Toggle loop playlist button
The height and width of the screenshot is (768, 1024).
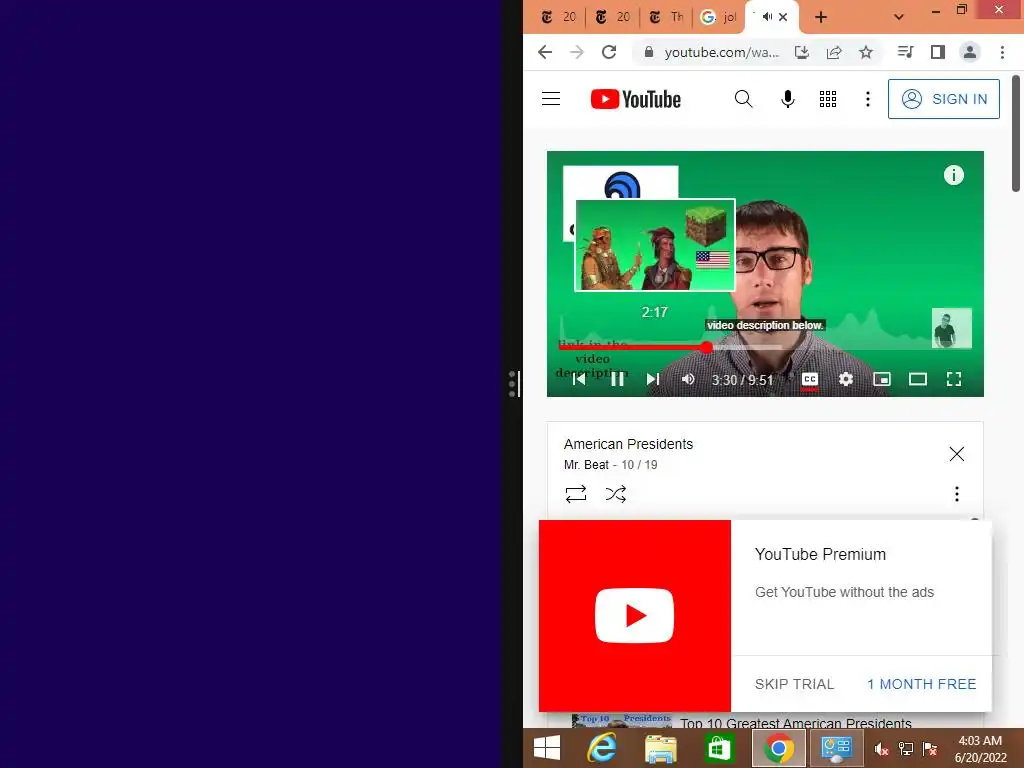point(575,494)
